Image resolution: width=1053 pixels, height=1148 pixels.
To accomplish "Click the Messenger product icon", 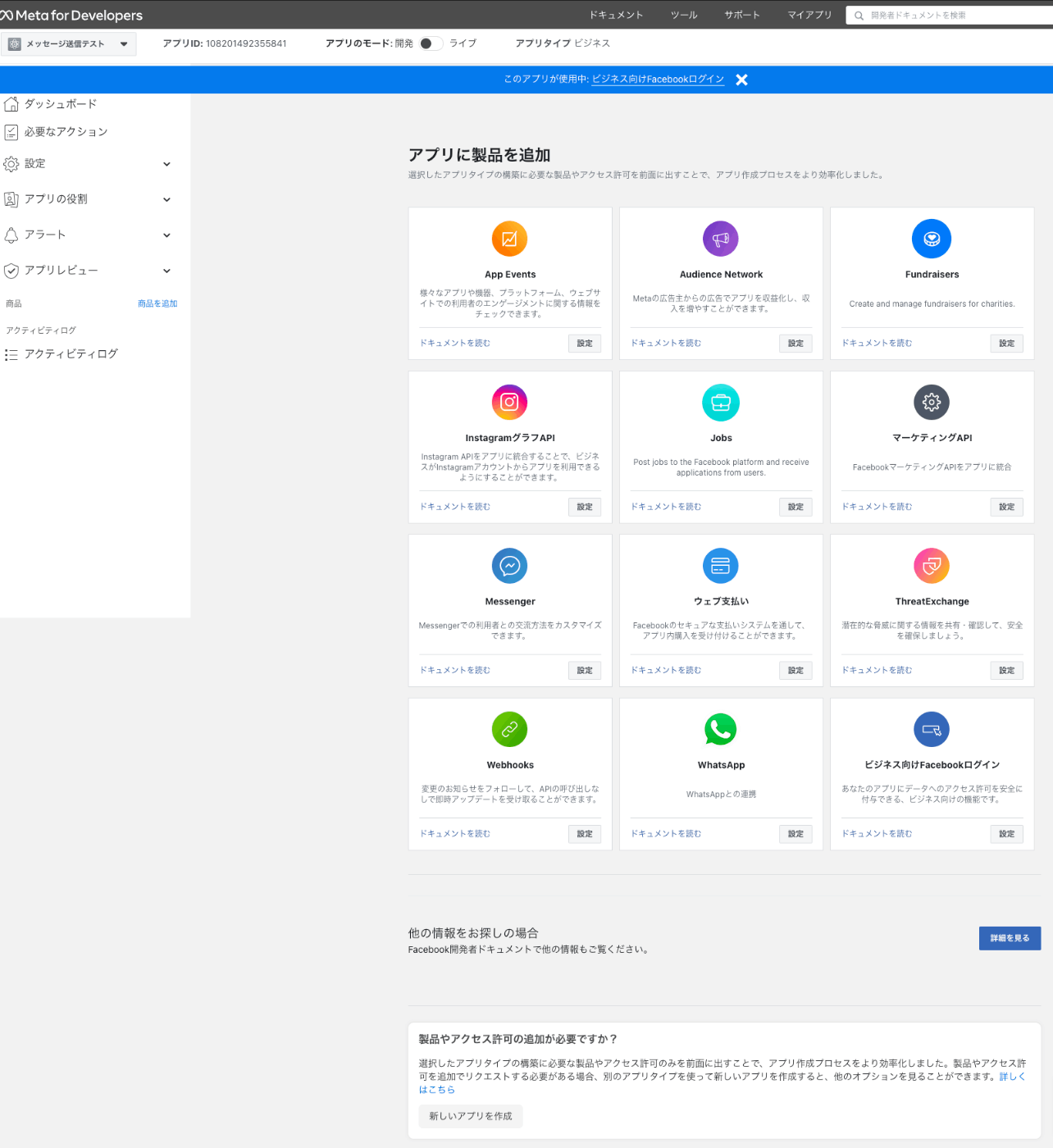I will click(509, 566).
